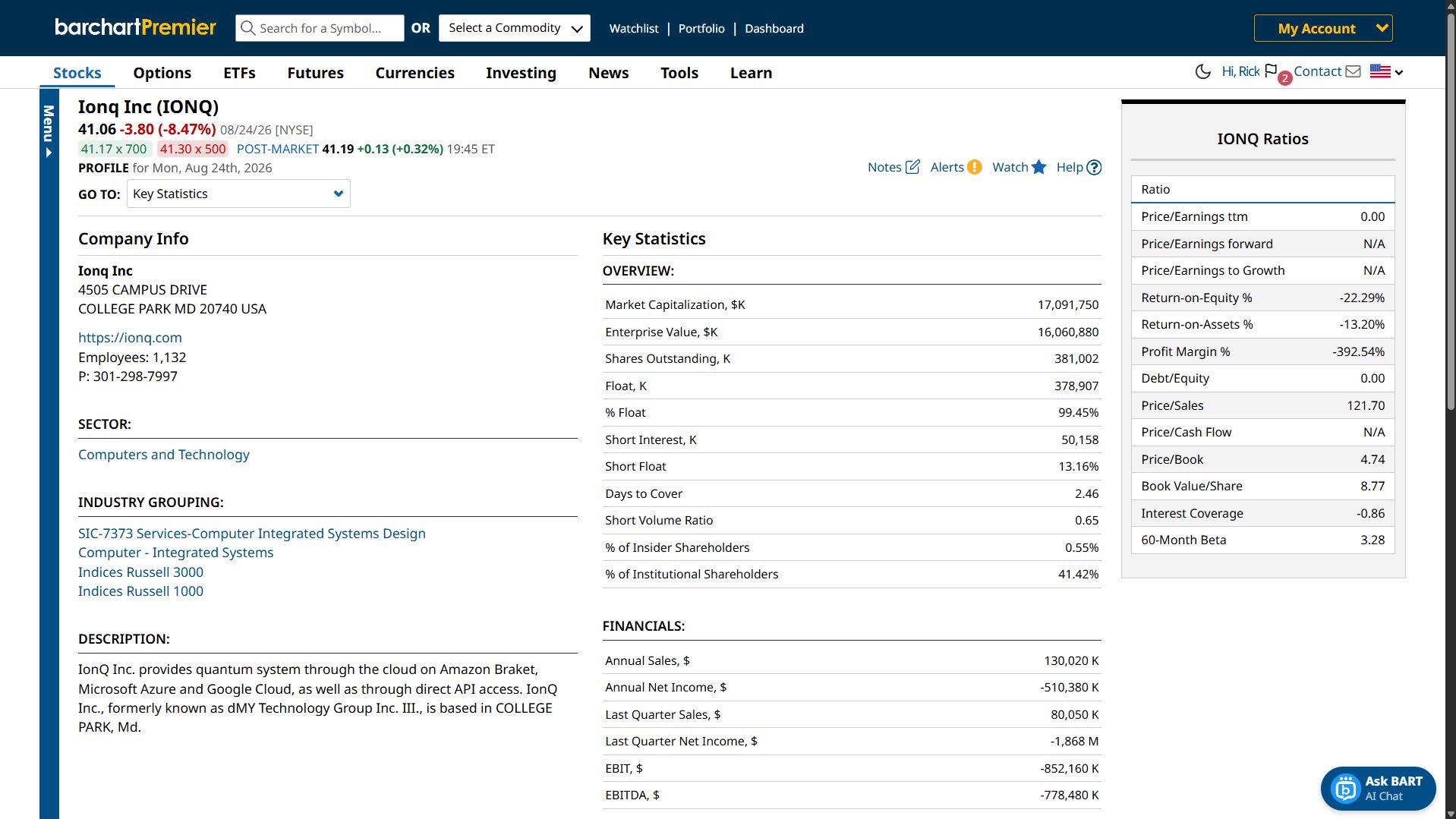Viewport: 1456px width, 819px height.
Task: Click the US flag country icon
Action: click(1380, 71)
